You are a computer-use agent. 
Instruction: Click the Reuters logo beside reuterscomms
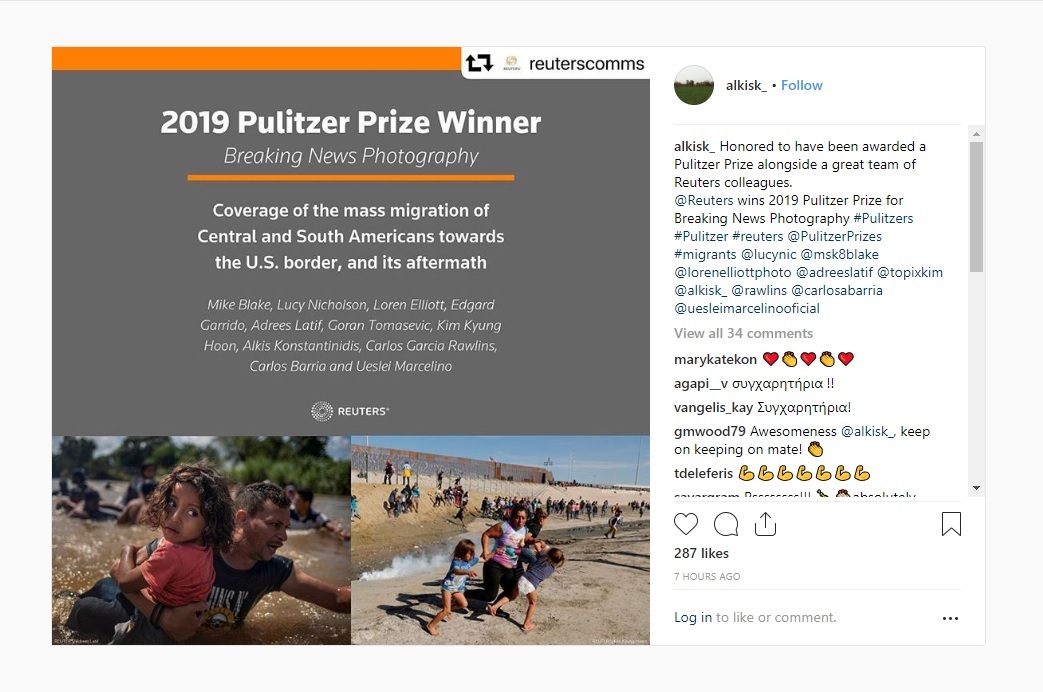click(511, 64)
